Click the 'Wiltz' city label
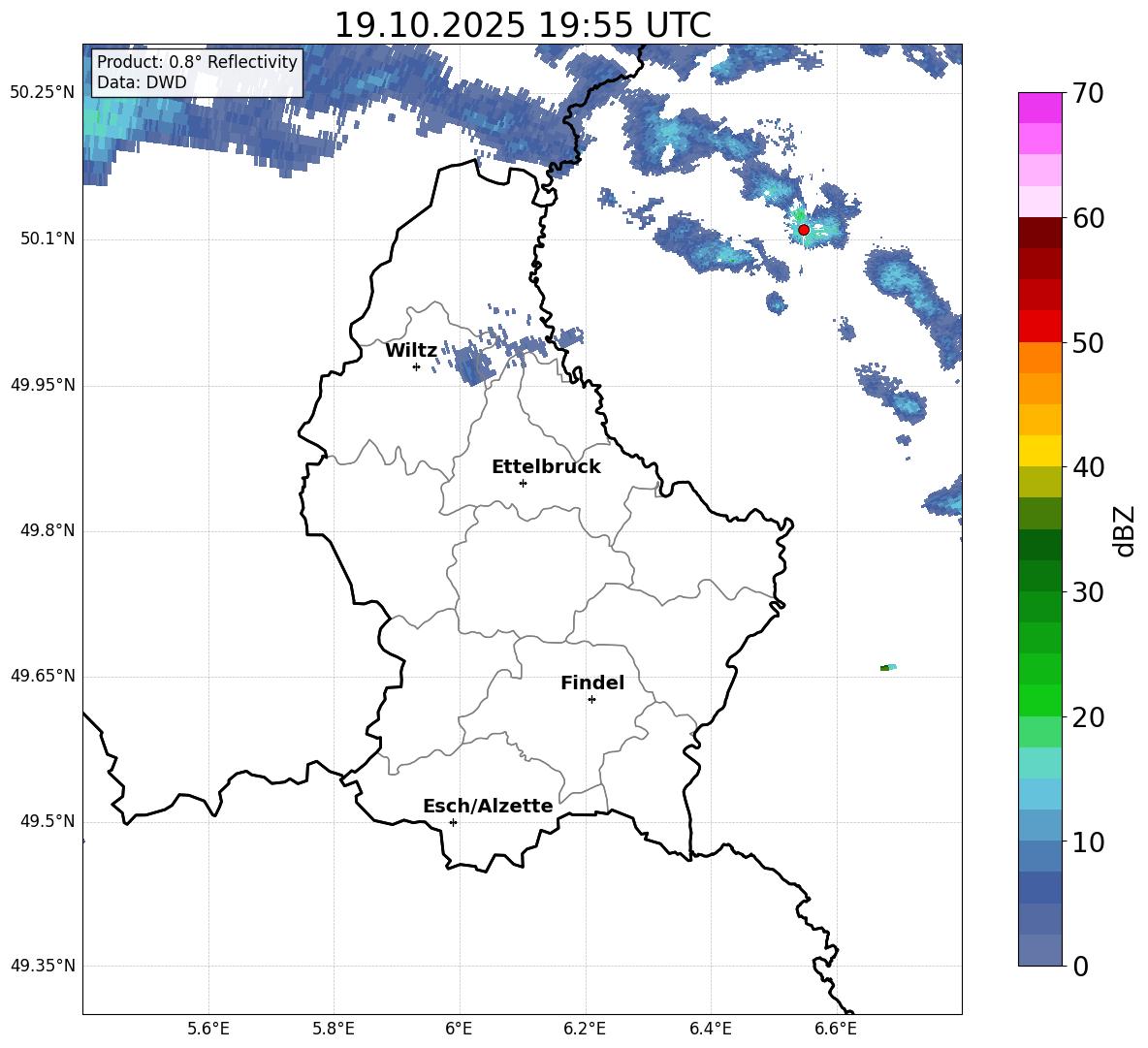The image size is (1148, 1048). pyautogui.click(x=411, y=351)
